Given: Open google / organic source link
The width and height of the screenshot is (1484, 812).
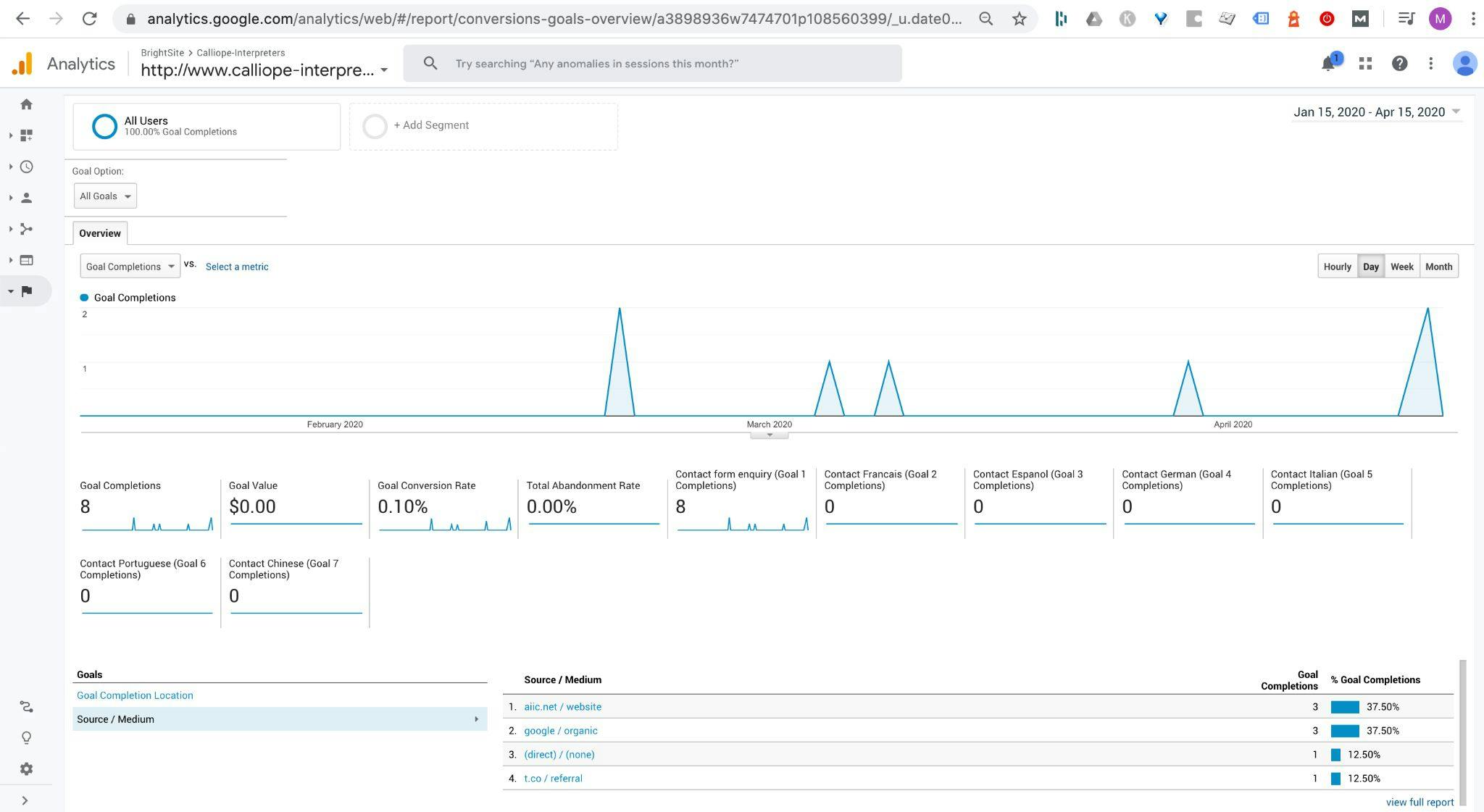Looking at the screenshot, I should pos(561,731).
